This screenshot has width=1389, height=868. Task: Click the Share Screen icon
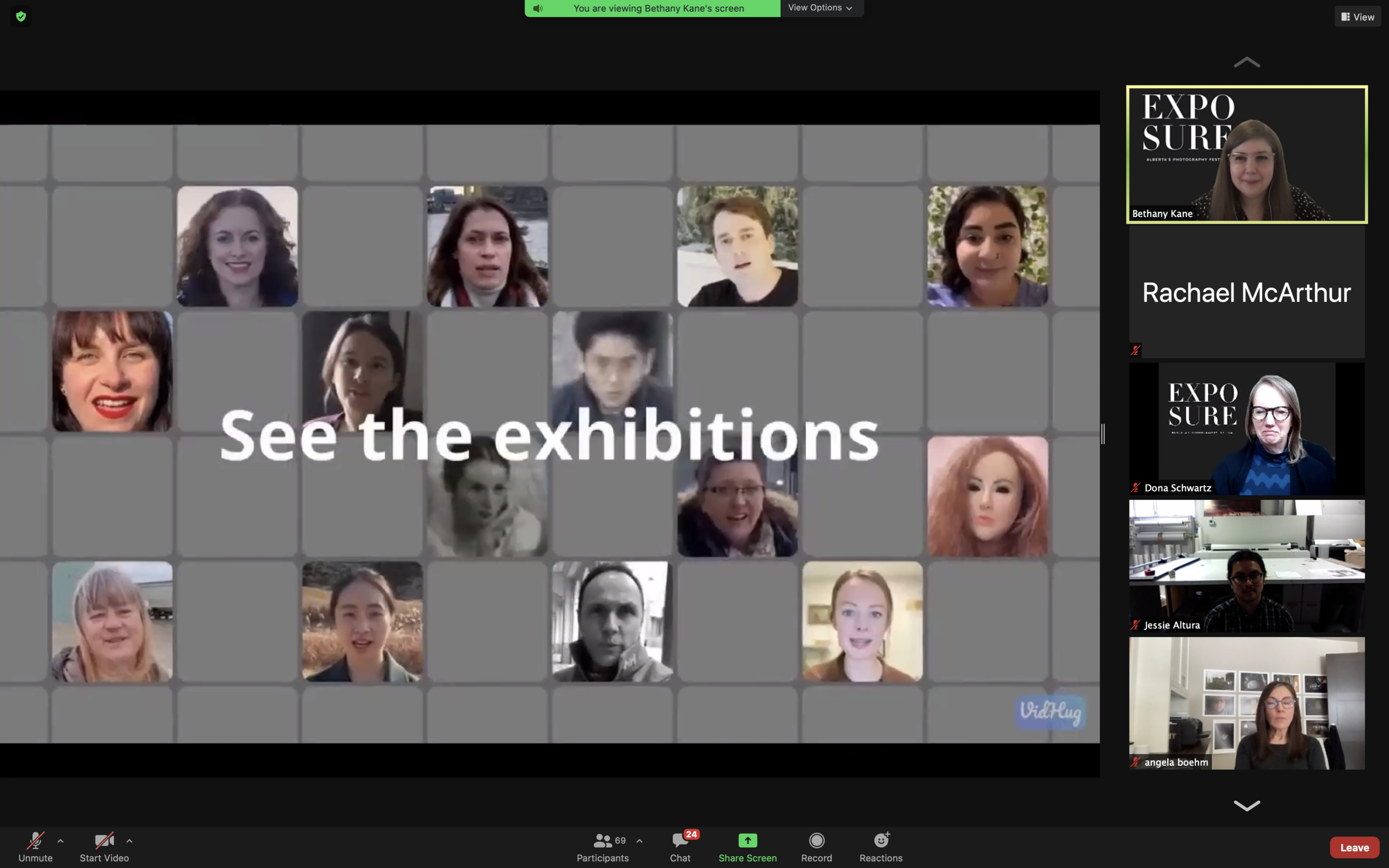tap(747, 840)
